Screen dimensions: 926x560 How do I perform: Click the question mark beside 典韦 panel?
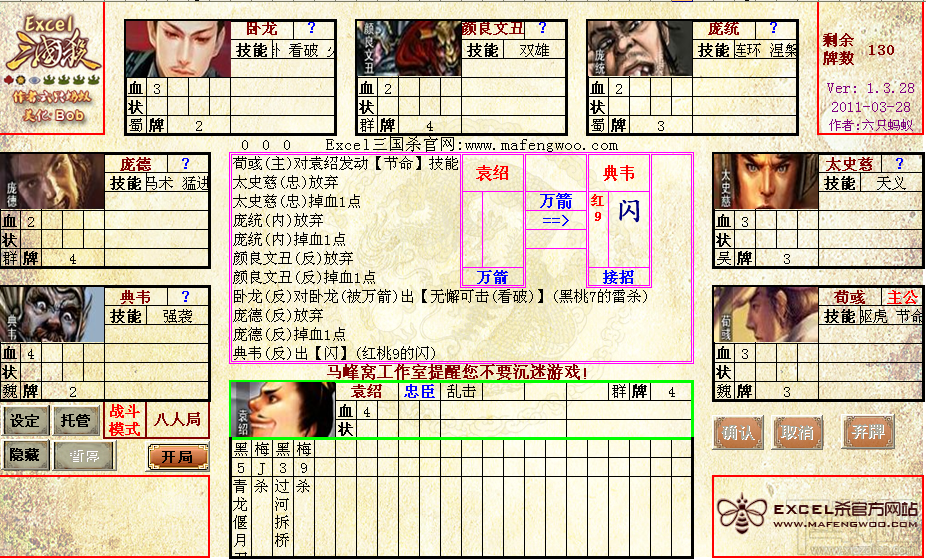(185, 296)
